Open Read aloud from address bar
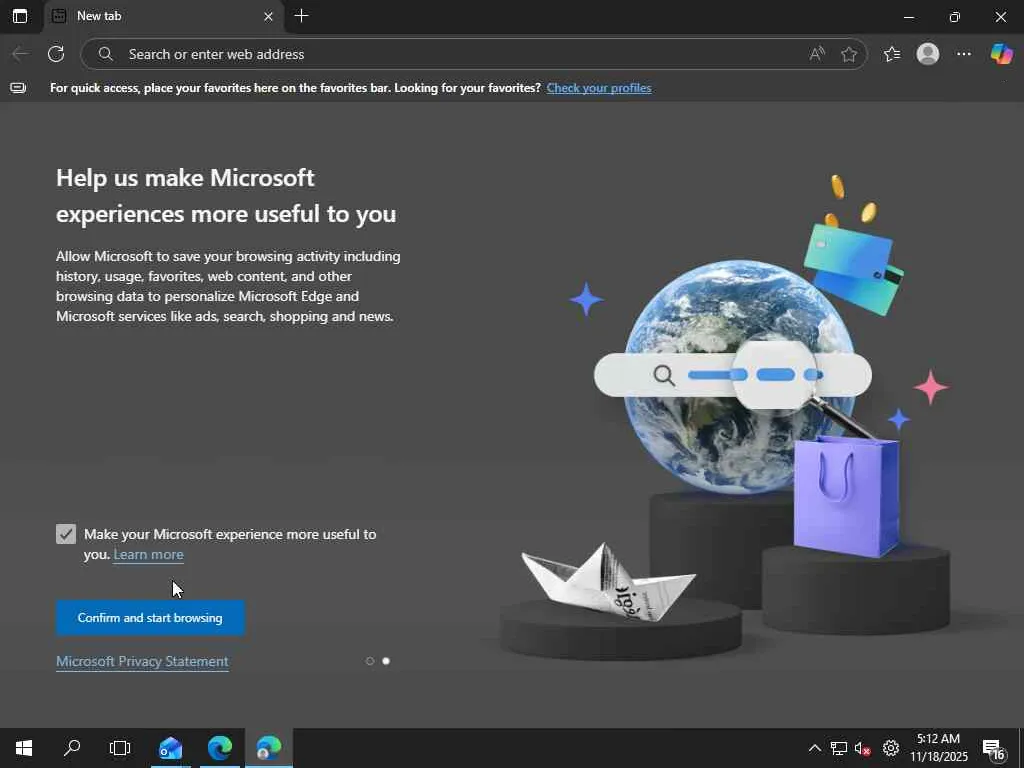 pos(817,54)
